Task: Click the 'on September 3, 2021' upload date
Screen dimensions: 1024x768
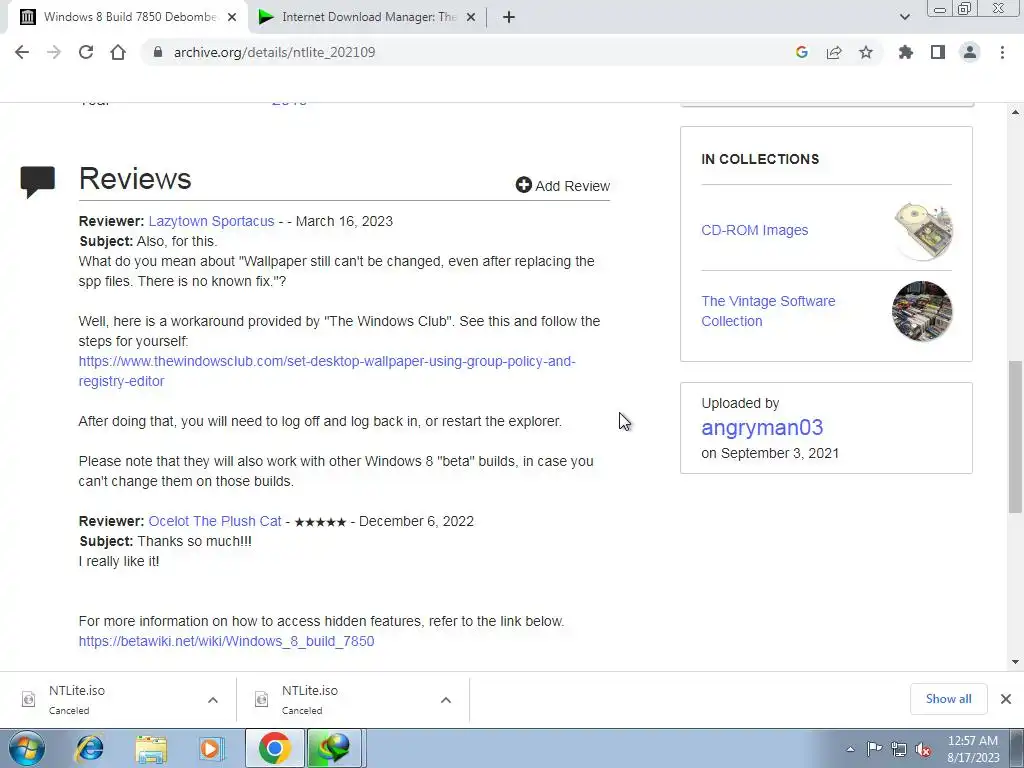Action: click(770, 453)
